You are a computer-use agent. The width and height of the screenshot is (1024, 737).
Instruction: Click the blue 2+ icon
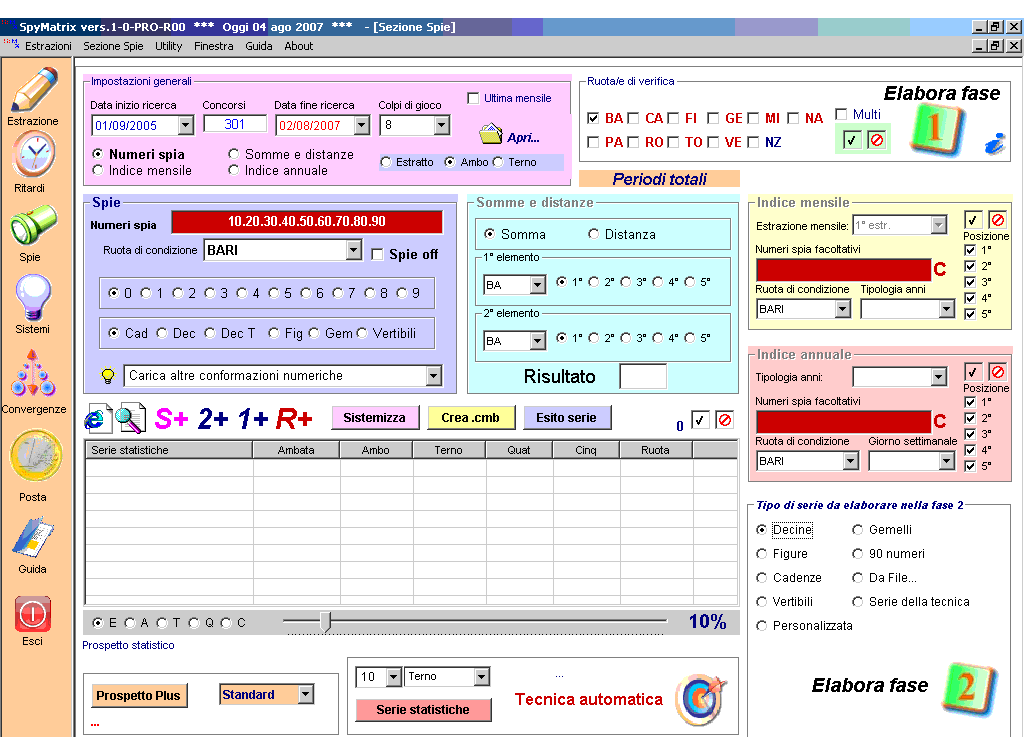click(213, 418)
